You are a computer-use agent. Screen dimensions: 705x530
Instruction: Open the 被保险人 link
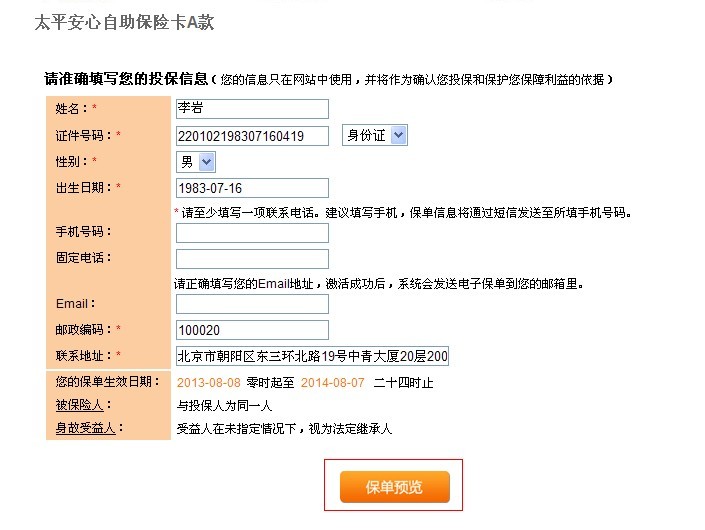[x=79, y=405]
